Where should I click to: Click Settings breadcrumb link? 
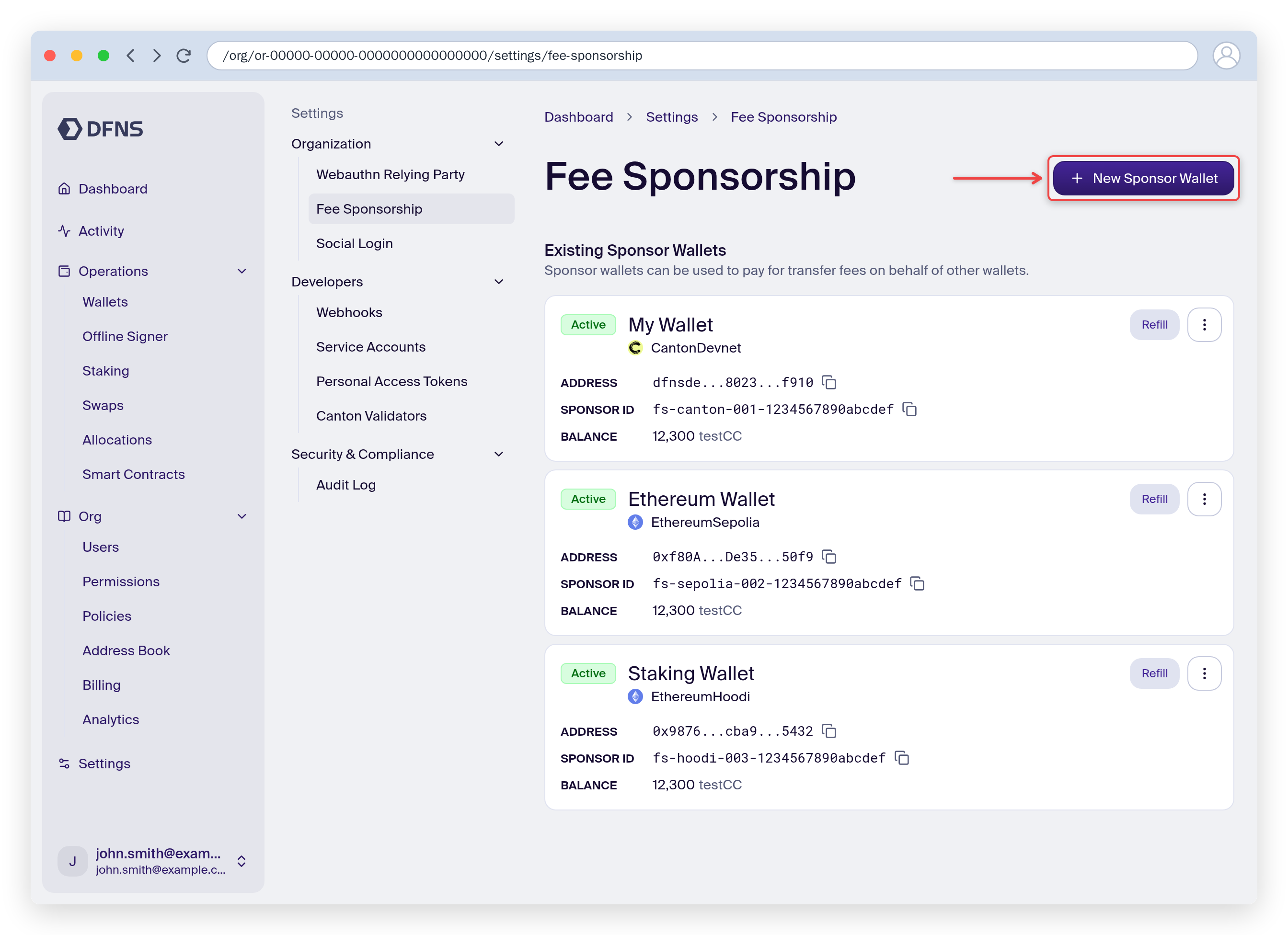[672, 117]
